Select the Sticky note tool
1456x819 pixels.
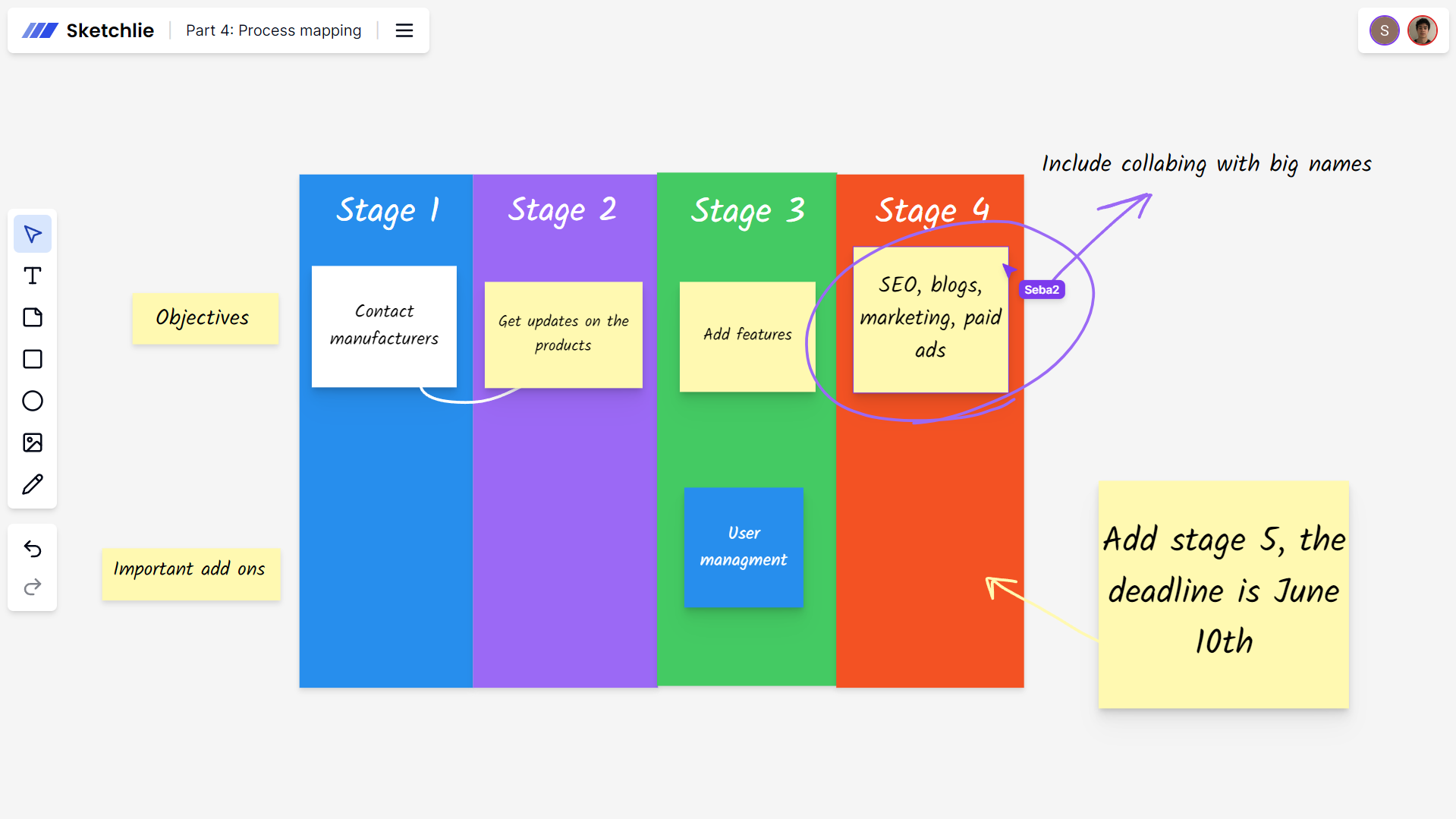(33, 317)
